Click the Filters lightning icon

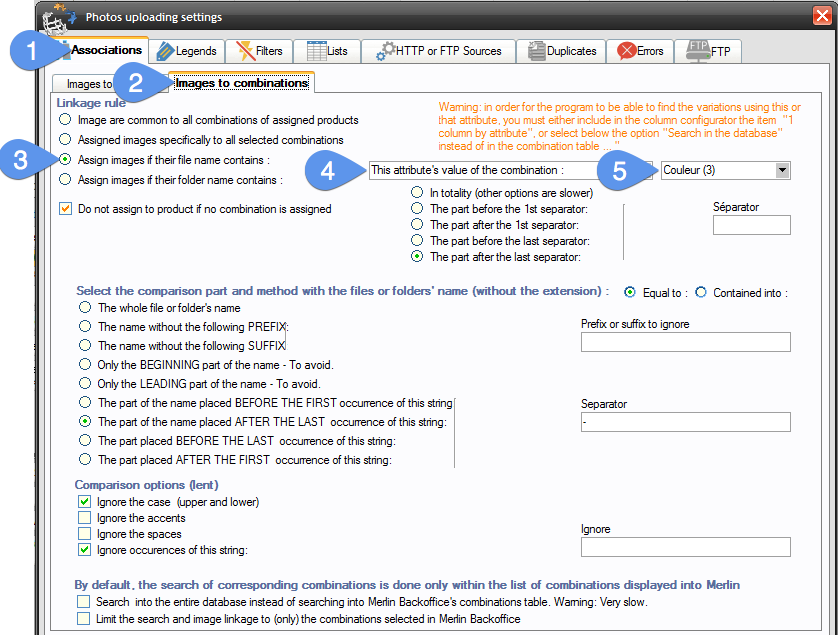click(x=245, y=51)
